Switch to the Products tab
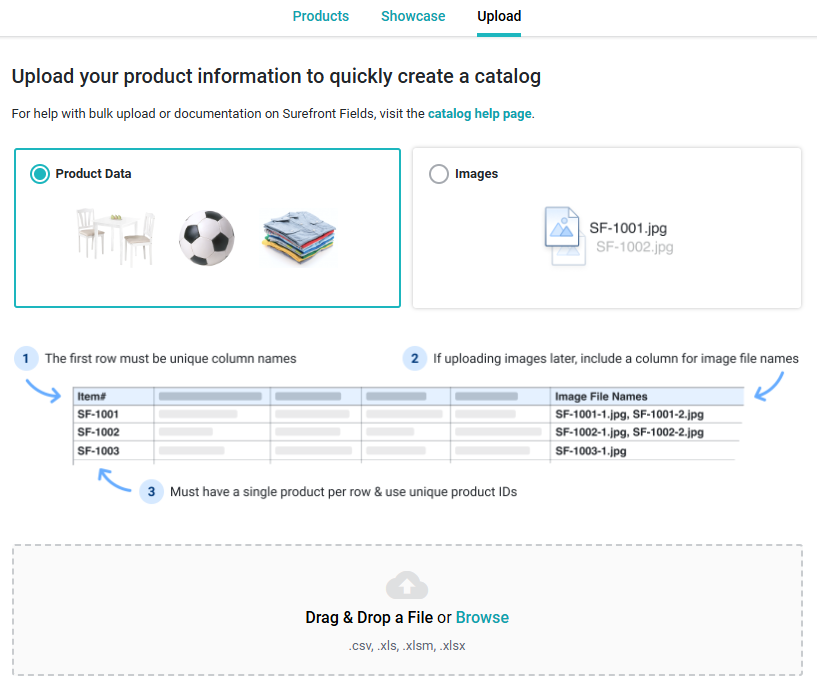 (320, 16)
